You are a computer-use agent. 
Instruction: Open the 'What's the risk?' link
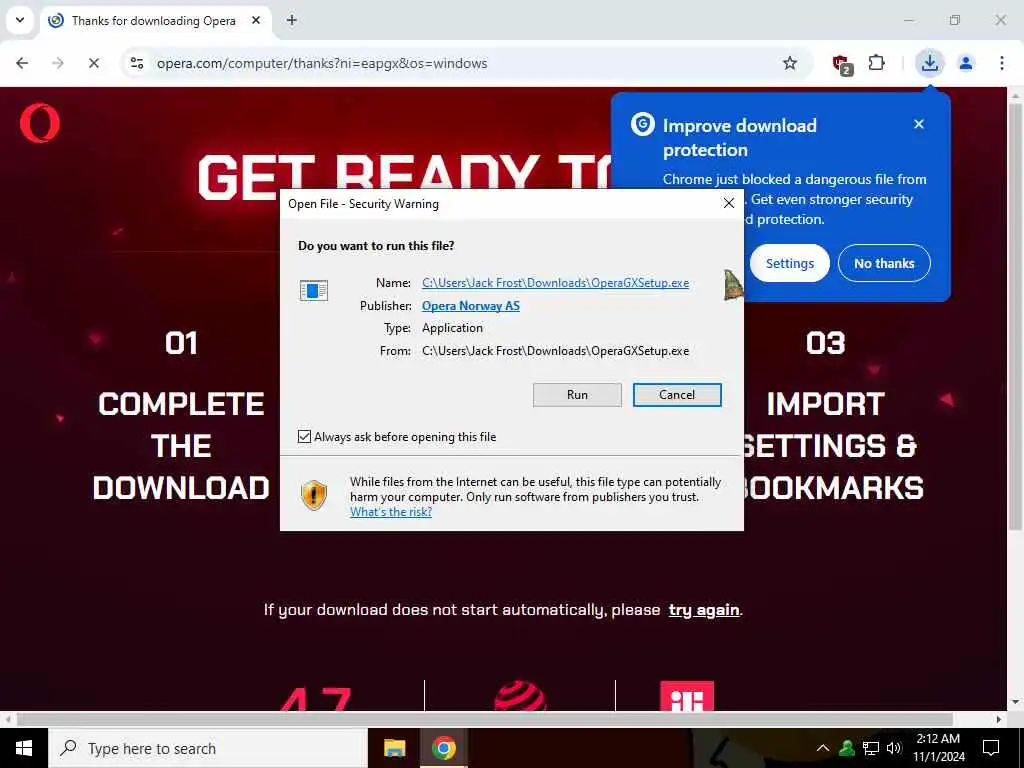pyautogui.click(x=391, y=512)
